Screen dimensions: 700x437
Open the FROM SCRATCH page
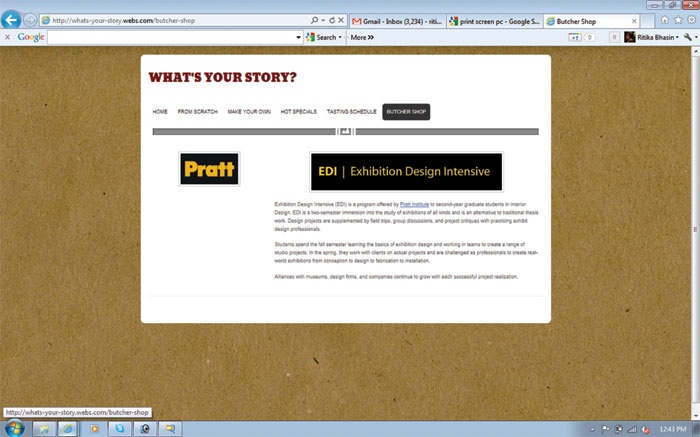click(198, 112)
